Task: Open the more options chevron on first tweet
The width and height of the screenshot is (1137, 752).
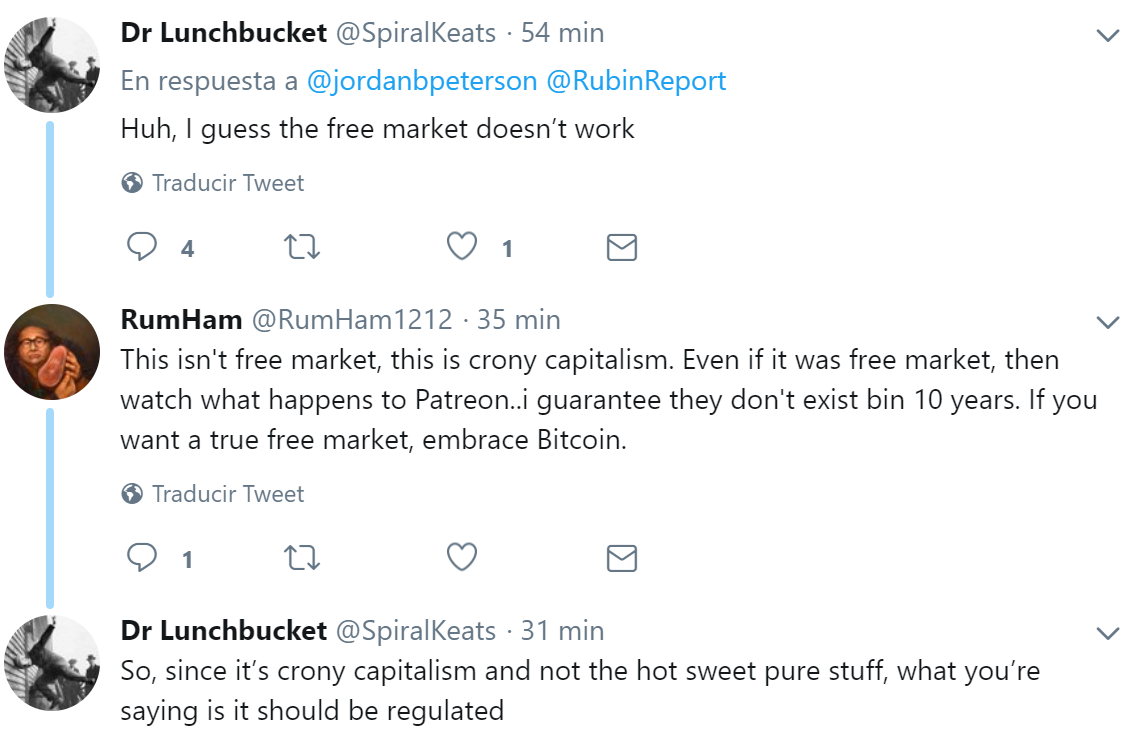Action: [1107, 36]
